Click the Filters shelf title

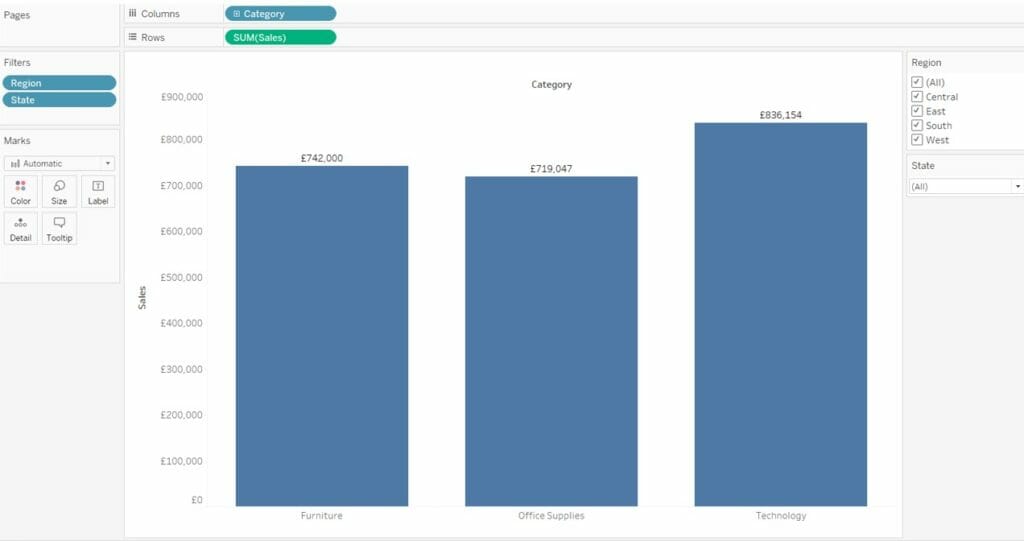(17, 62)
